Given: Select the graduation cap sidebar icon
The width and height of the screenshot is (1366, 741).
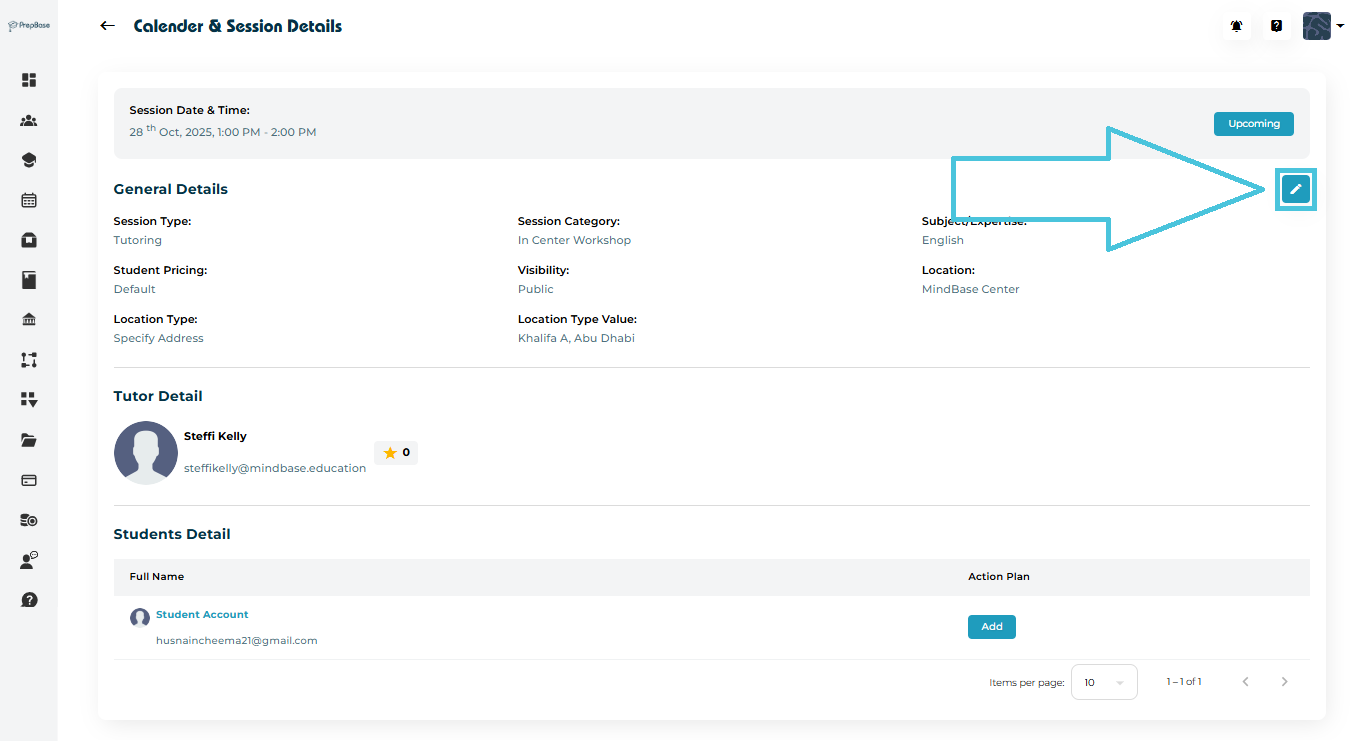Looking at the screenshot, I should tap(29, 160).
